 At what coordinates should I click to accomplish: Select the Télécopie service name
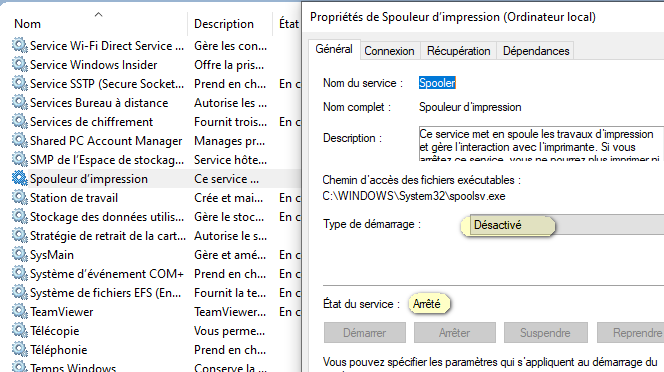coord(54,330)
